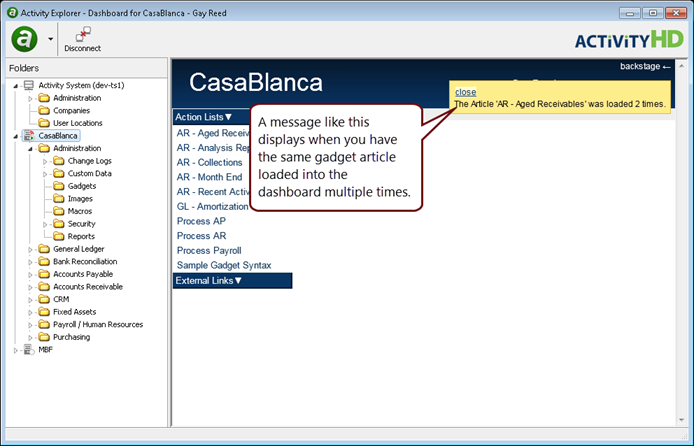Image resolution: width=694 pixels, height=446 pixels.
Task: Select the CRM folder icon
Action: (44, 299)
